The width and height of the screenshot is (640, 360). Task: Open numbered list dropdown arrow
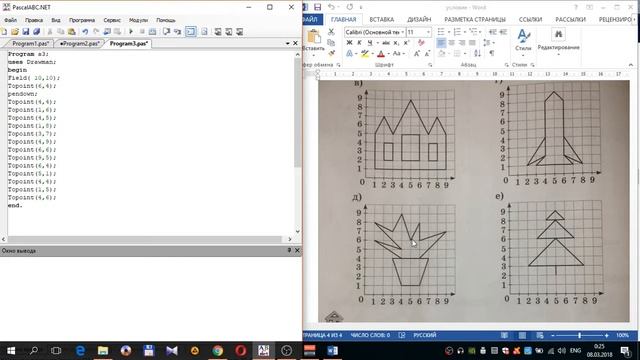tap(465, 32)
